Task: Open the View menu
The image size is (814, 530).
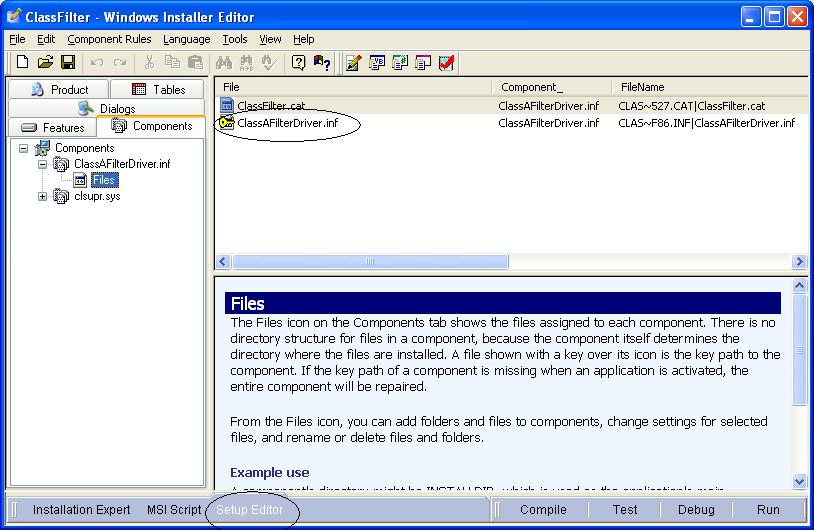Action: coord(270,39)
